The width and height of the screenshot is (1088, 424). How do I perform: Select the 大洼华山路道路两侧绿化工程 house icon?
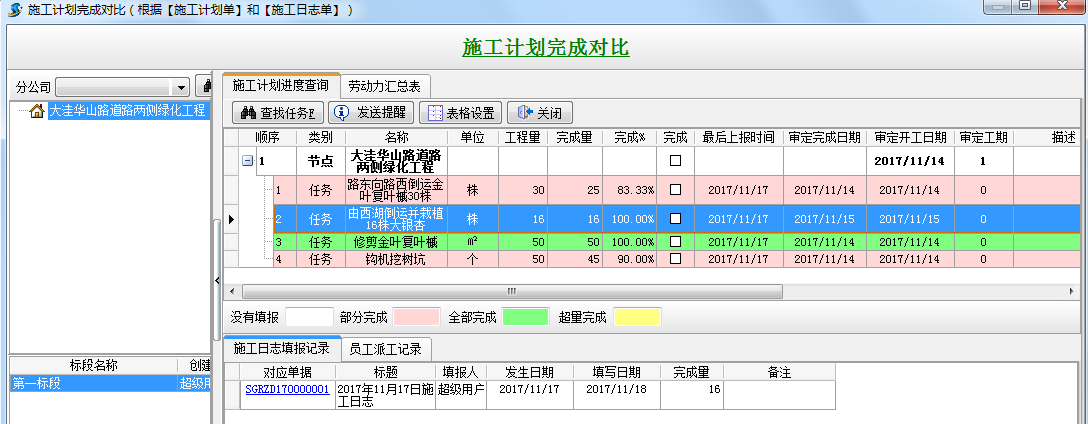37,111
